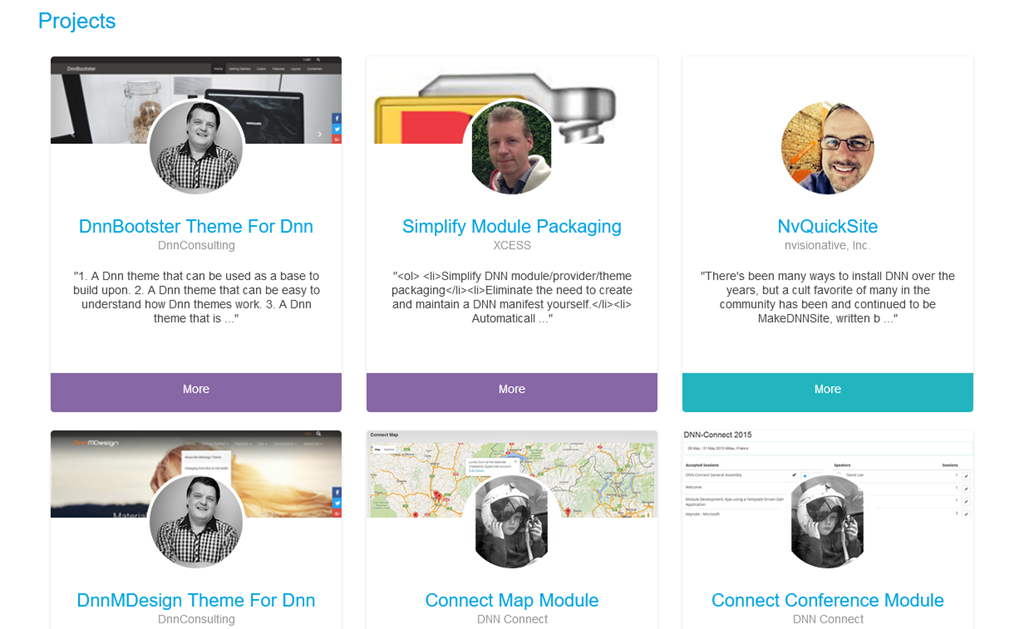The image size is (1024, 629).
Task: Open the Simplify Module Packaging title link
Action: coord(511,226)
